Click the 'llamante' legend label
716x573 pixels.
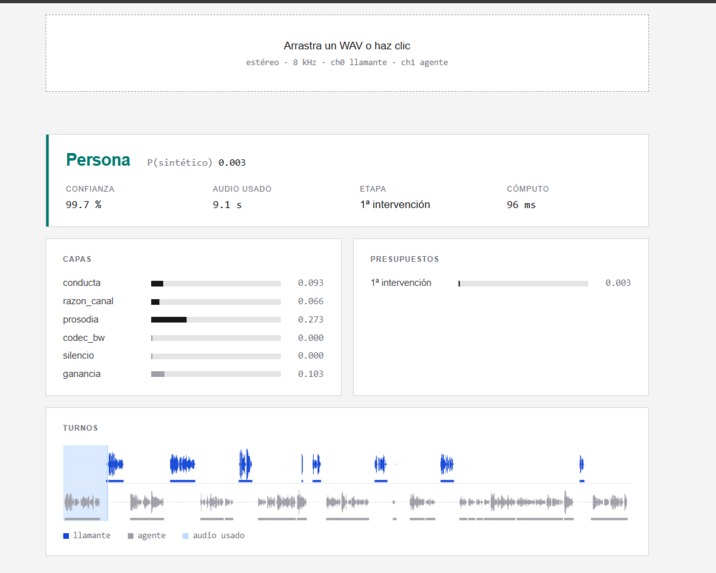coord(92,535)
